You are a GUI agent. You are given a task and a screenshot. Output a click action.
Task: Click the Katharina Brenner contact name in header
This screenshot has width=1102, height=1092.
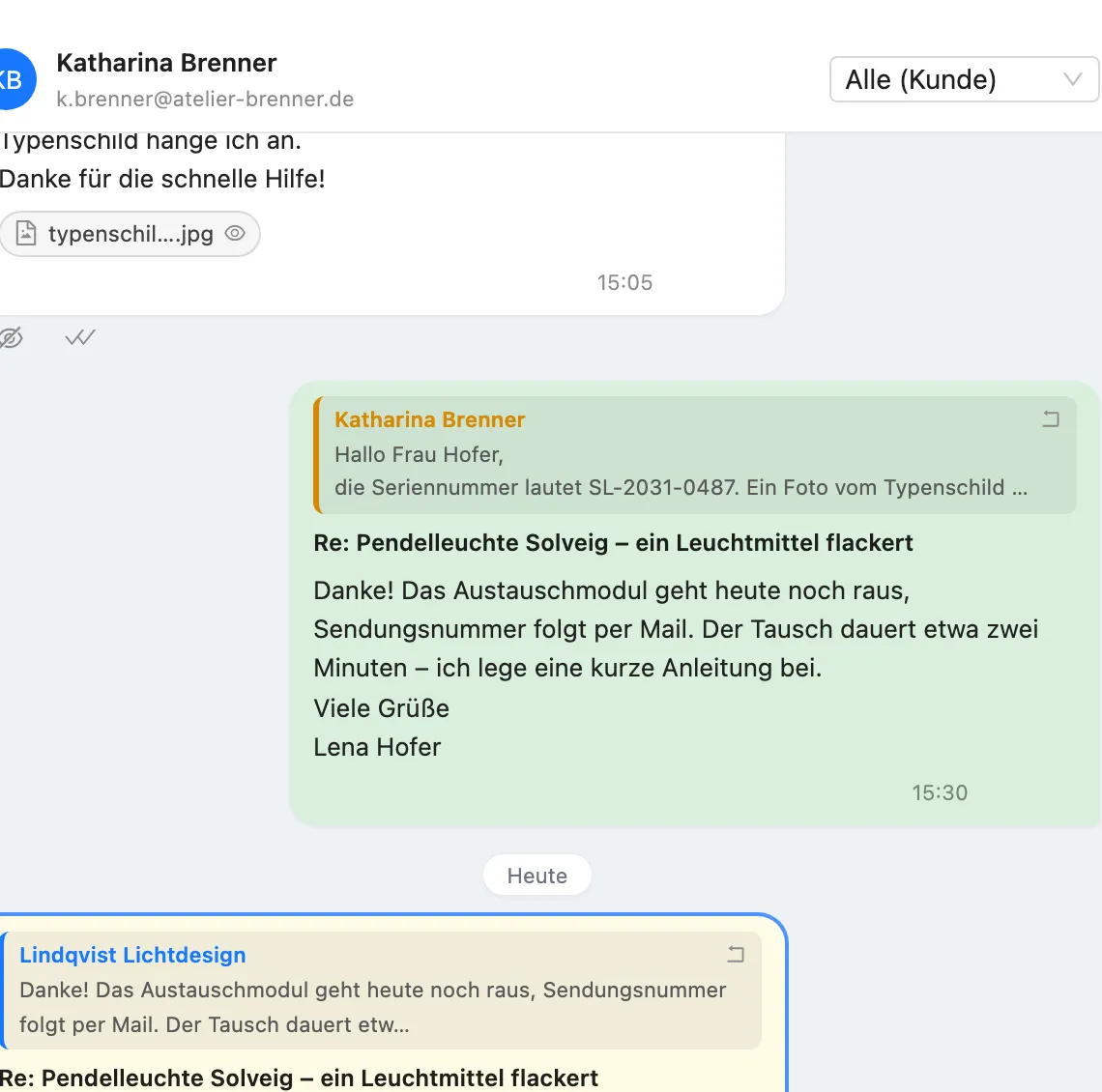coord(166,63)
